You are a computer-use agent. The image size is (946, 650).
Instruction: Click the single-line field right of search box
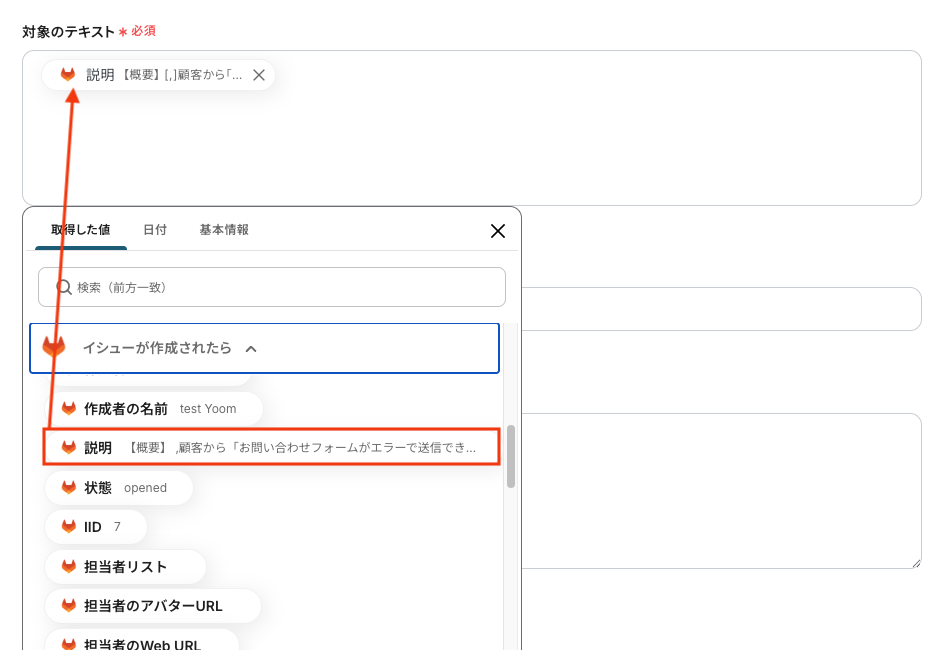721,309
